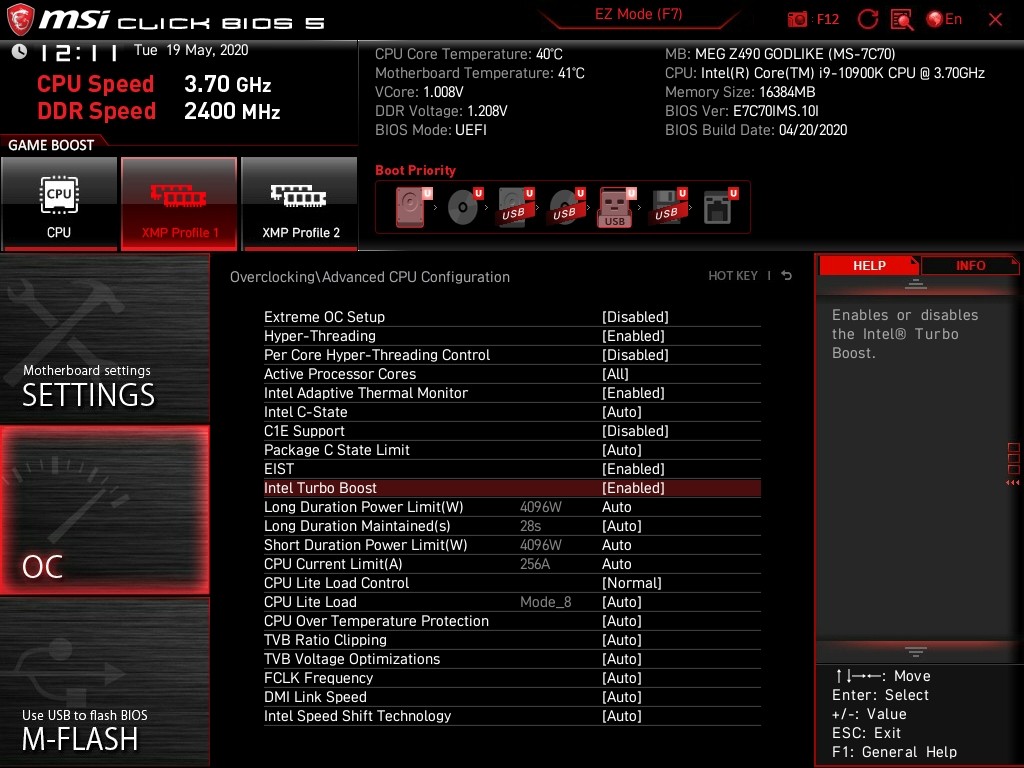Toggle the Hyper-Threading Enabled value

tap(633, 336)
